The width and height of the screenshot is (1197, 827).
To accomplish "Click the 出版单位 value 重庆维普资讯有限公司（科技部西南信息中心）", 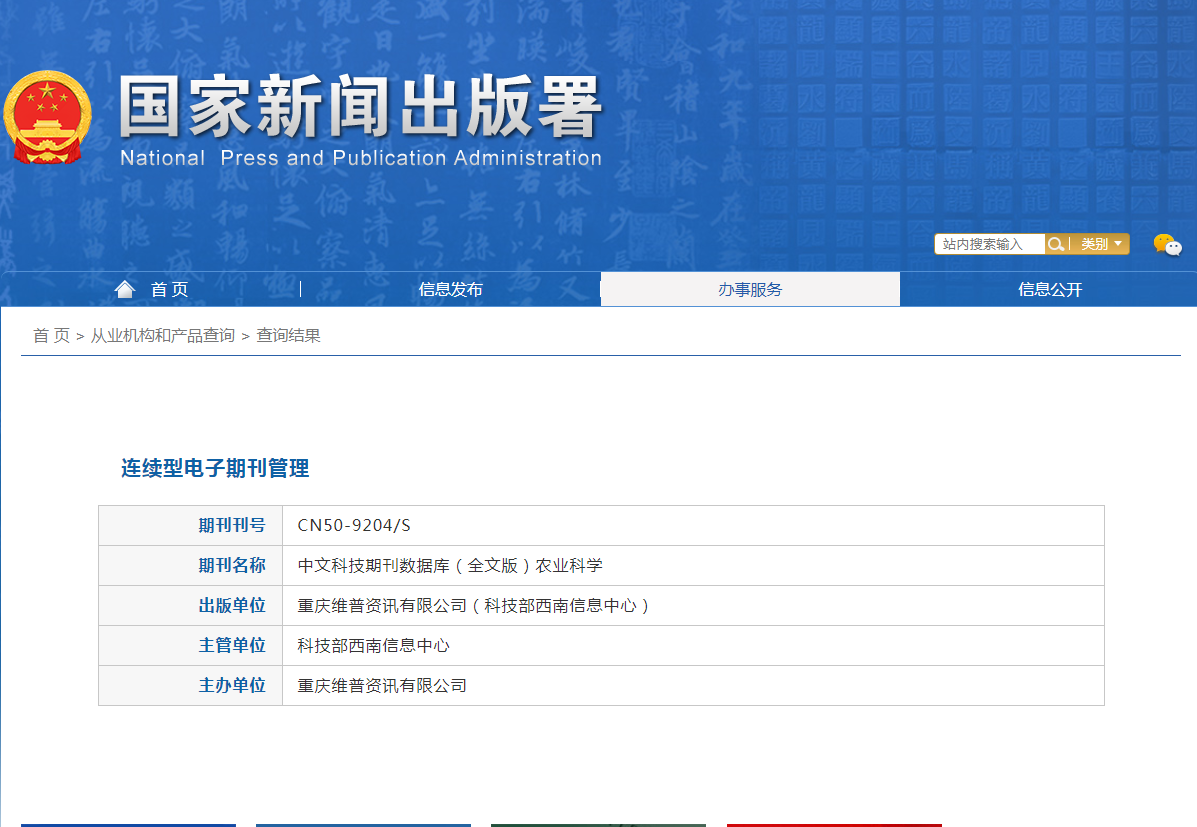I will point(474,606).
